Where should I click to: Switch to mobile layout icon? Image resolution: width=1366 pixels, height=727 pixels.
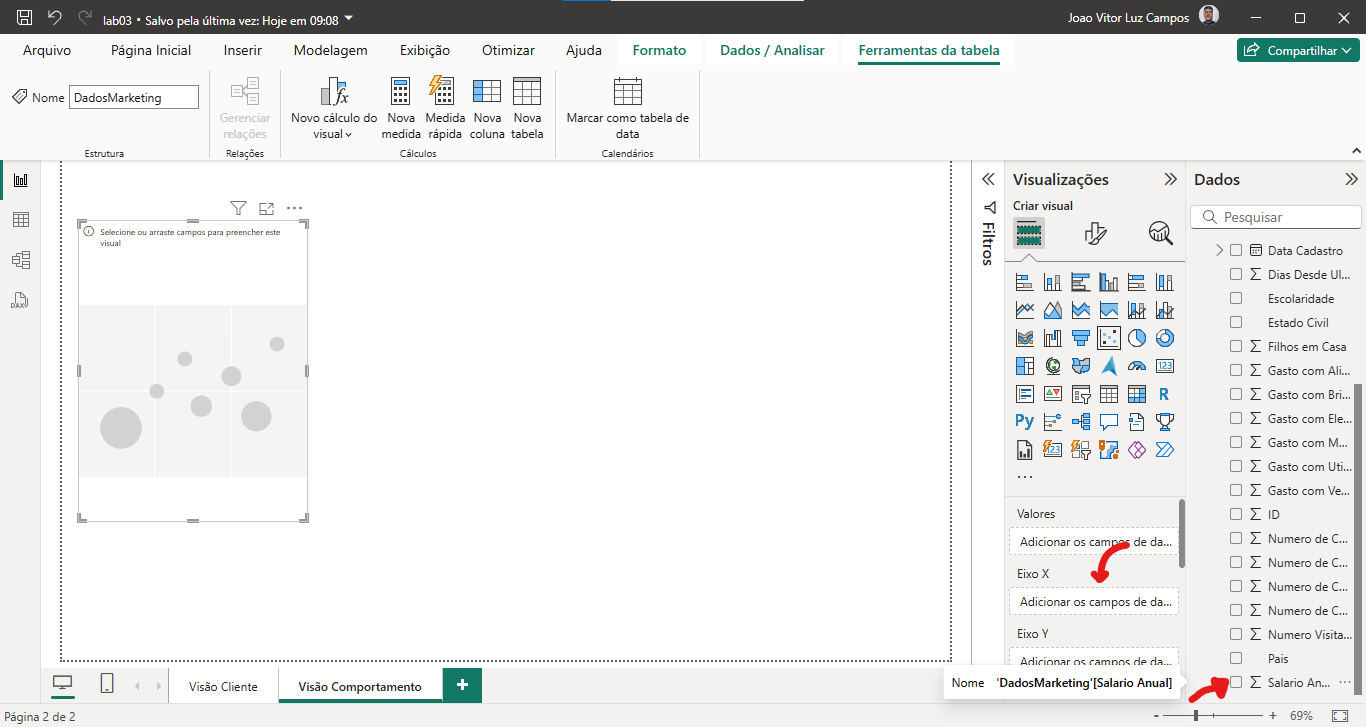pyautogui.click(x=107, y=684)
